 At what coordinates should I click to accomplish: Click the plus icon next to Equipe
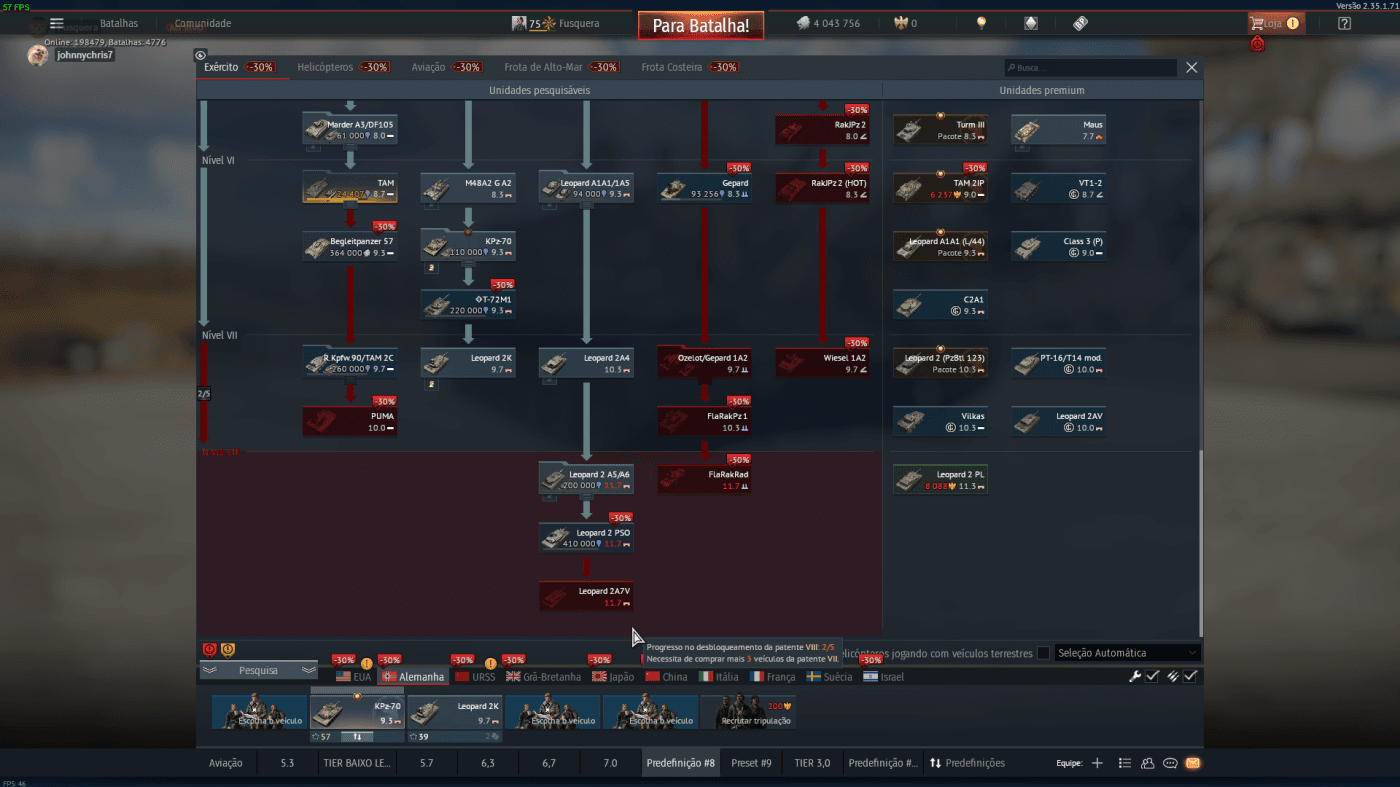pyautogui.click(x=1097, y=763)
